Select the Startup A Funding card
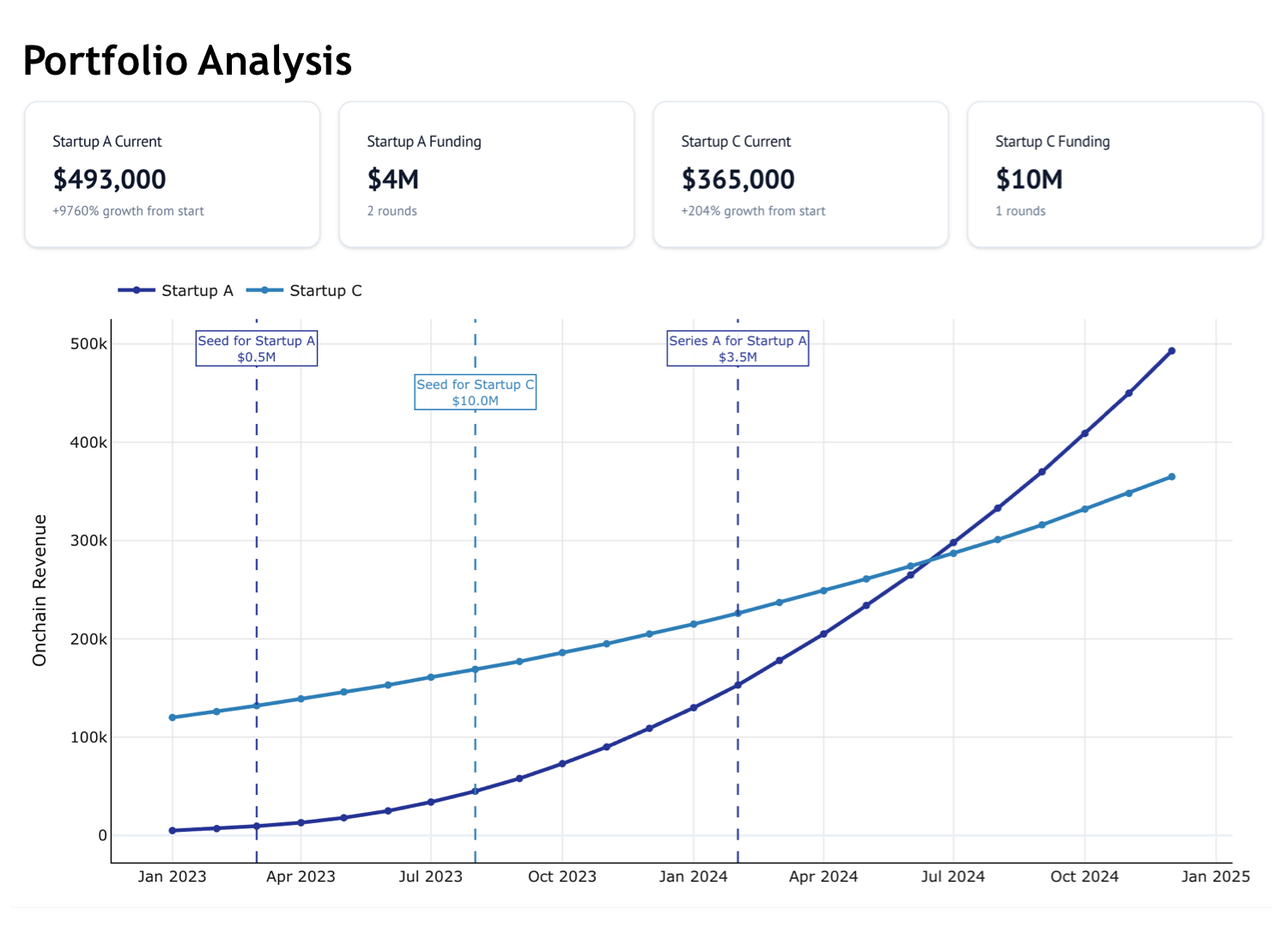The width and height of the screenshot is (1288, 927). point(486,175)
